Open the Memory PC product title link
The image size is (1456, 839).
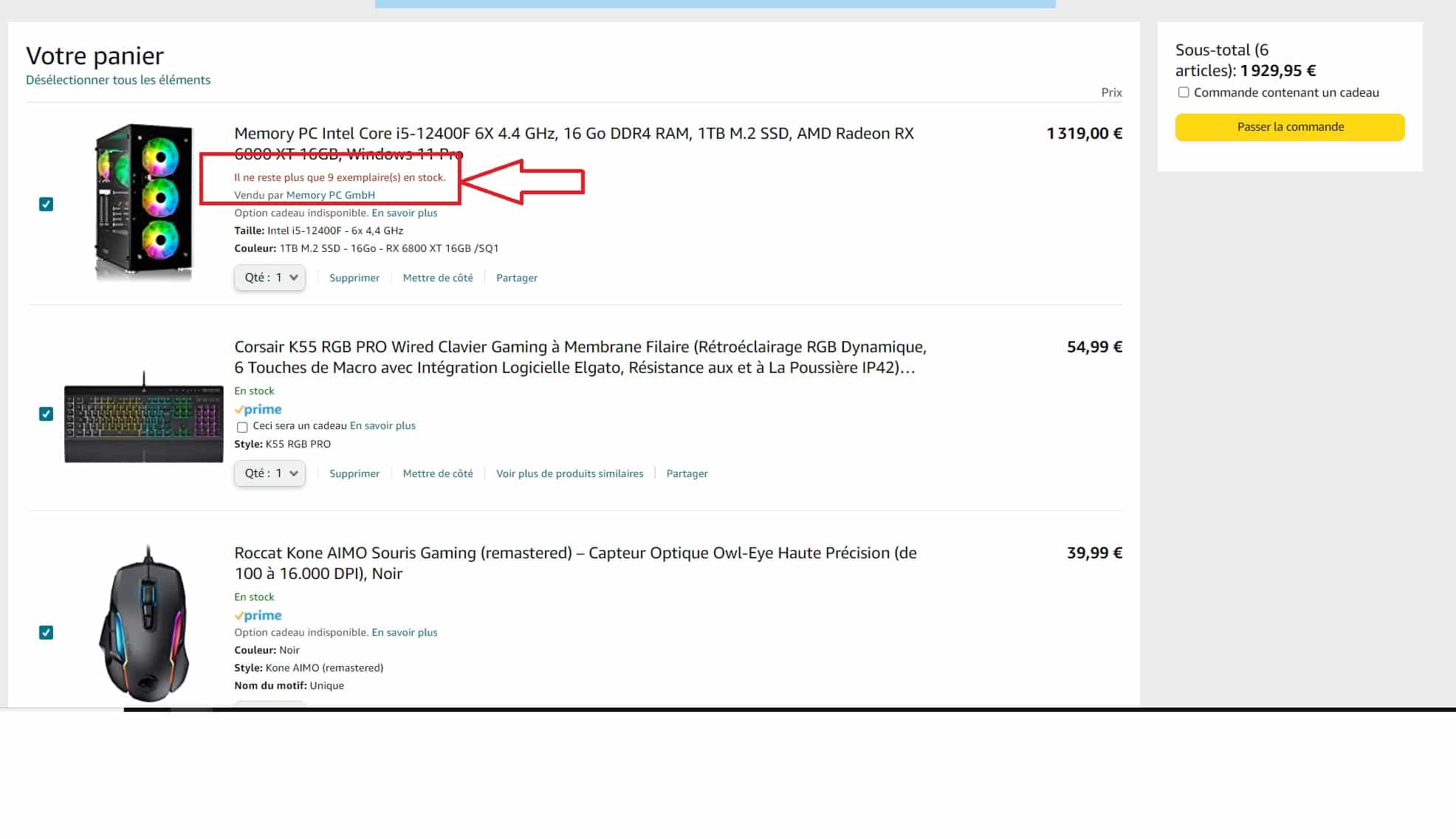click(574, 143)
